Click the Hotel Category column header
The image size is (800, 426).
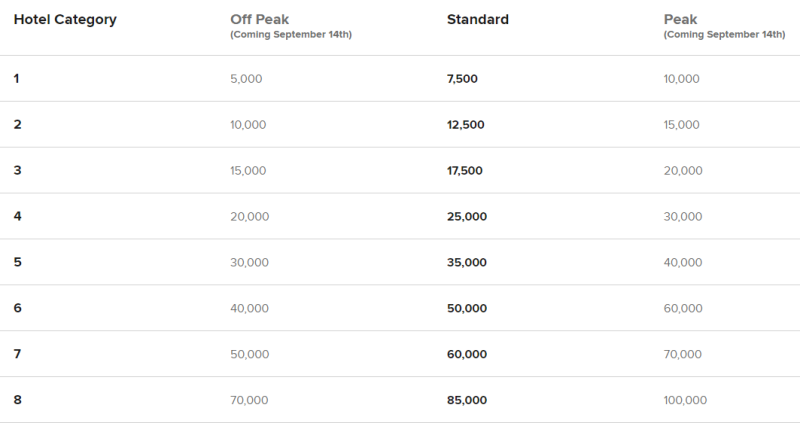click(65, 20)
